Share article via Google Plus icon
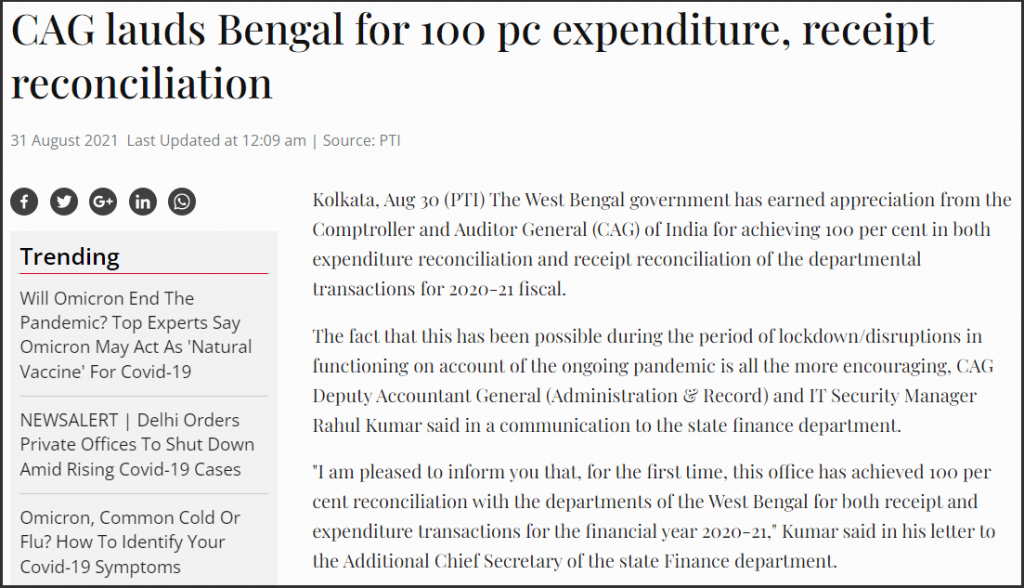The height and width of the screenshot is (588, 1024). pos(103,201)
